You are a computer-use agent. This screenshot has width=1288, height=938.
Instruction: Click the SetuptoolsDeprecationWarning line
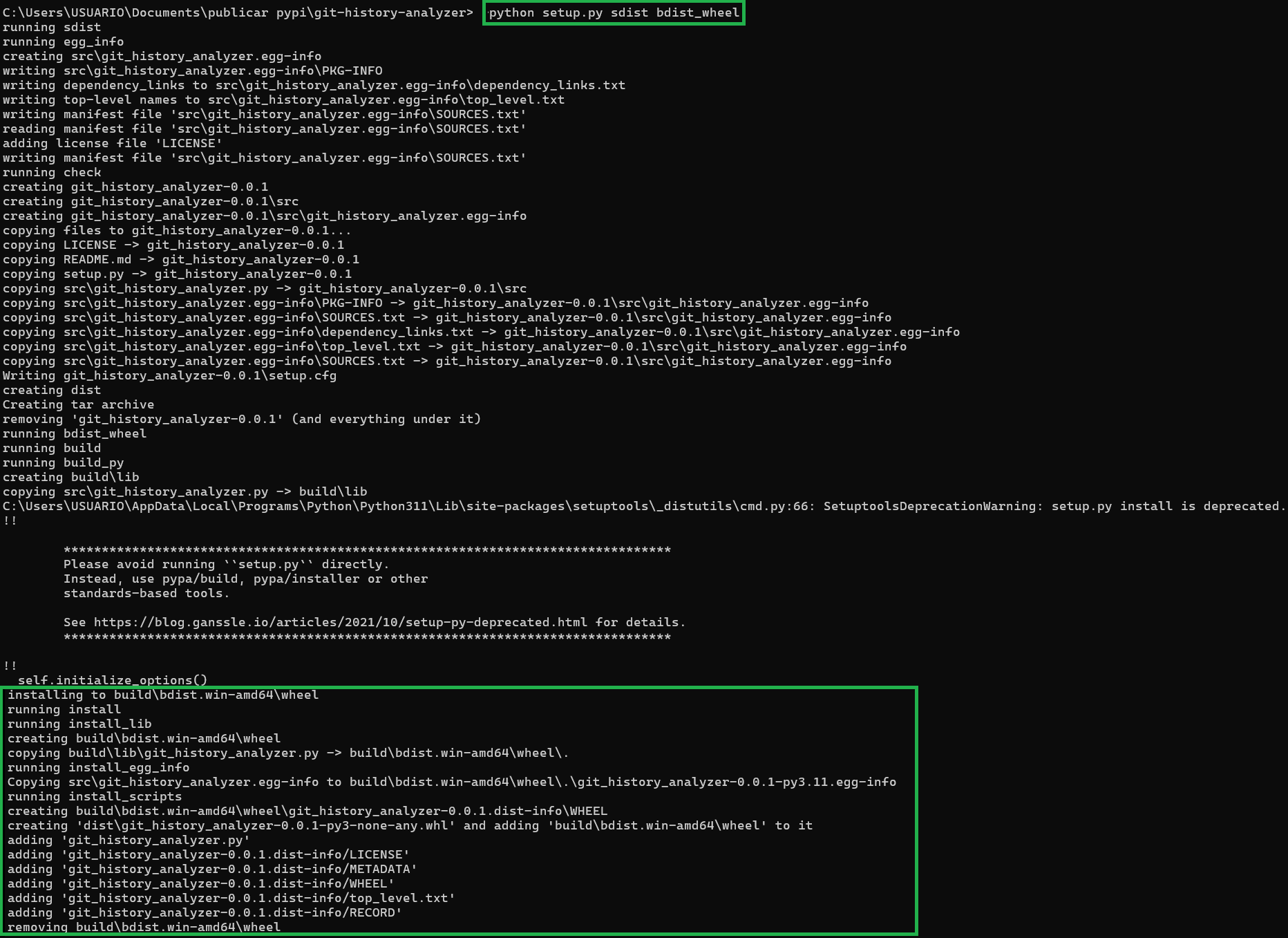(x=645, y=506)
